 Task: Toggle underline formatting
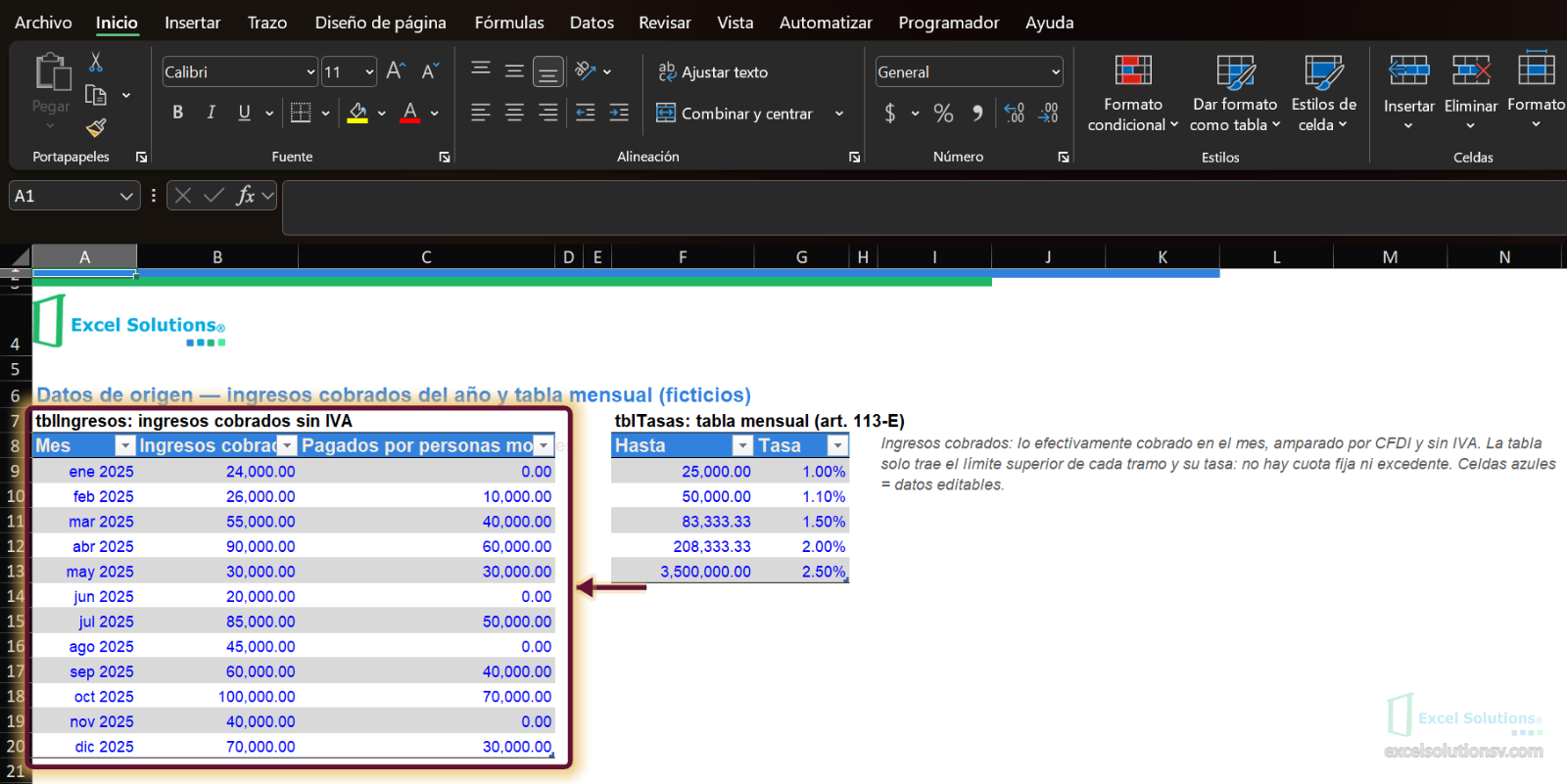click(x=244, y=113)
